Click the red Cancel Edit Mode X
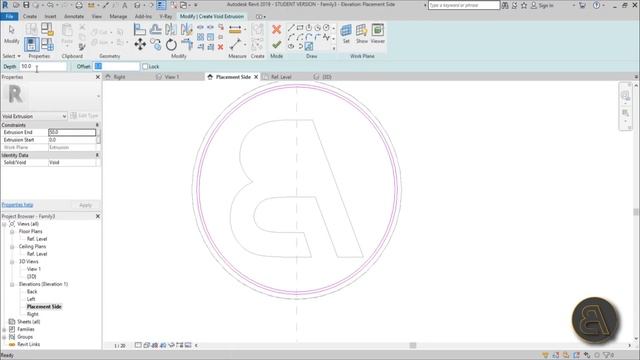The height and width of the screenshot is (360, 640). [x=276, y=29]
